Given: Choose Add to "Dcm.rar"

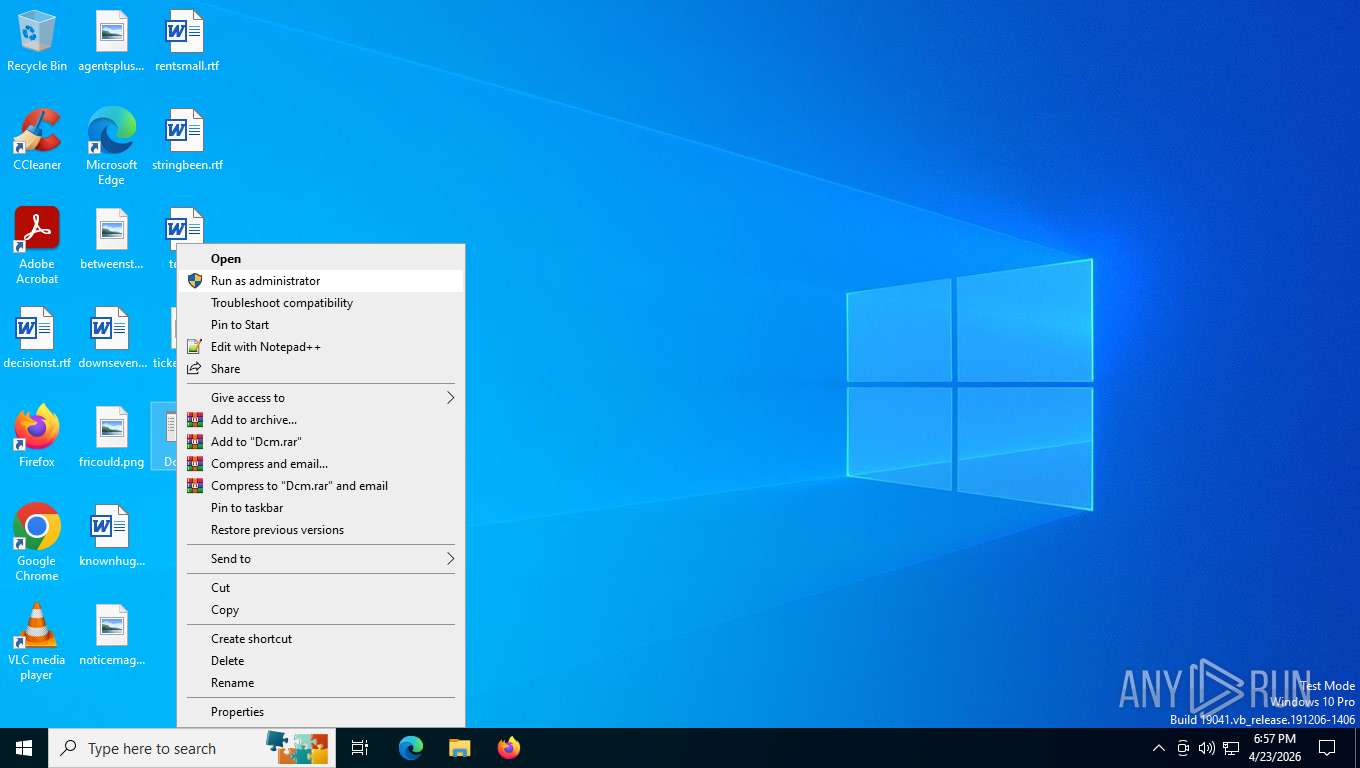Looking at the screenshot, I should [321, 442].
